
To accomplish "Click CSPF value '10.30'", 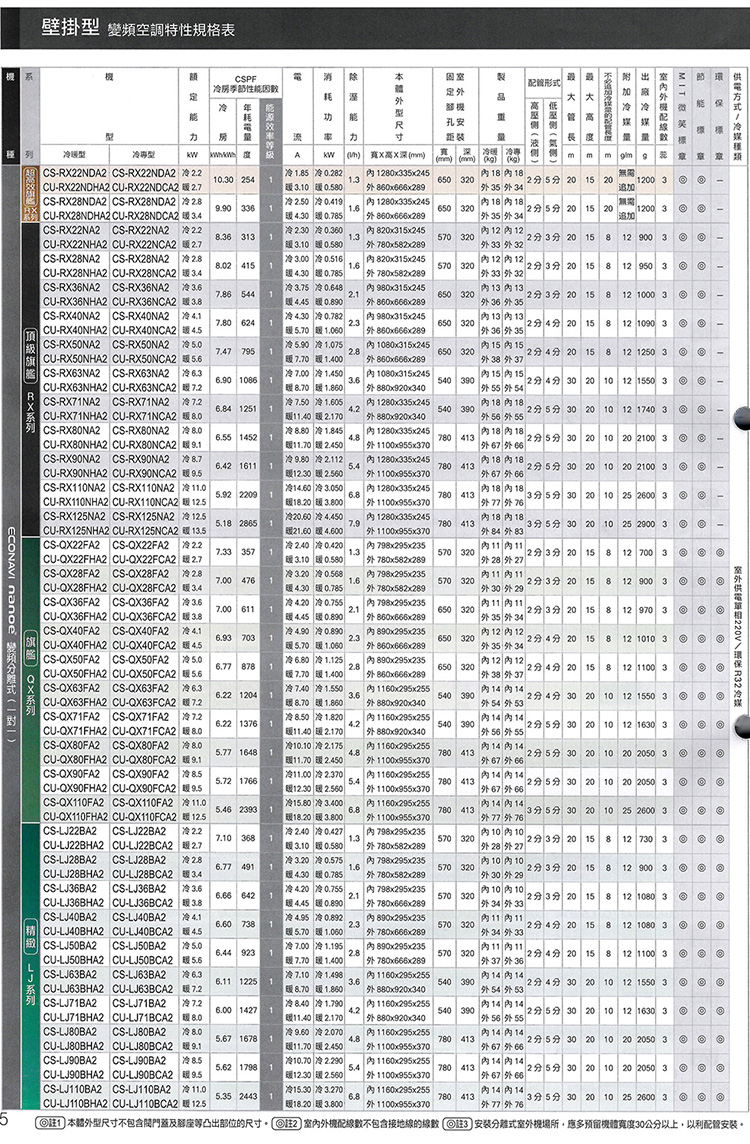I will point(223,179).
